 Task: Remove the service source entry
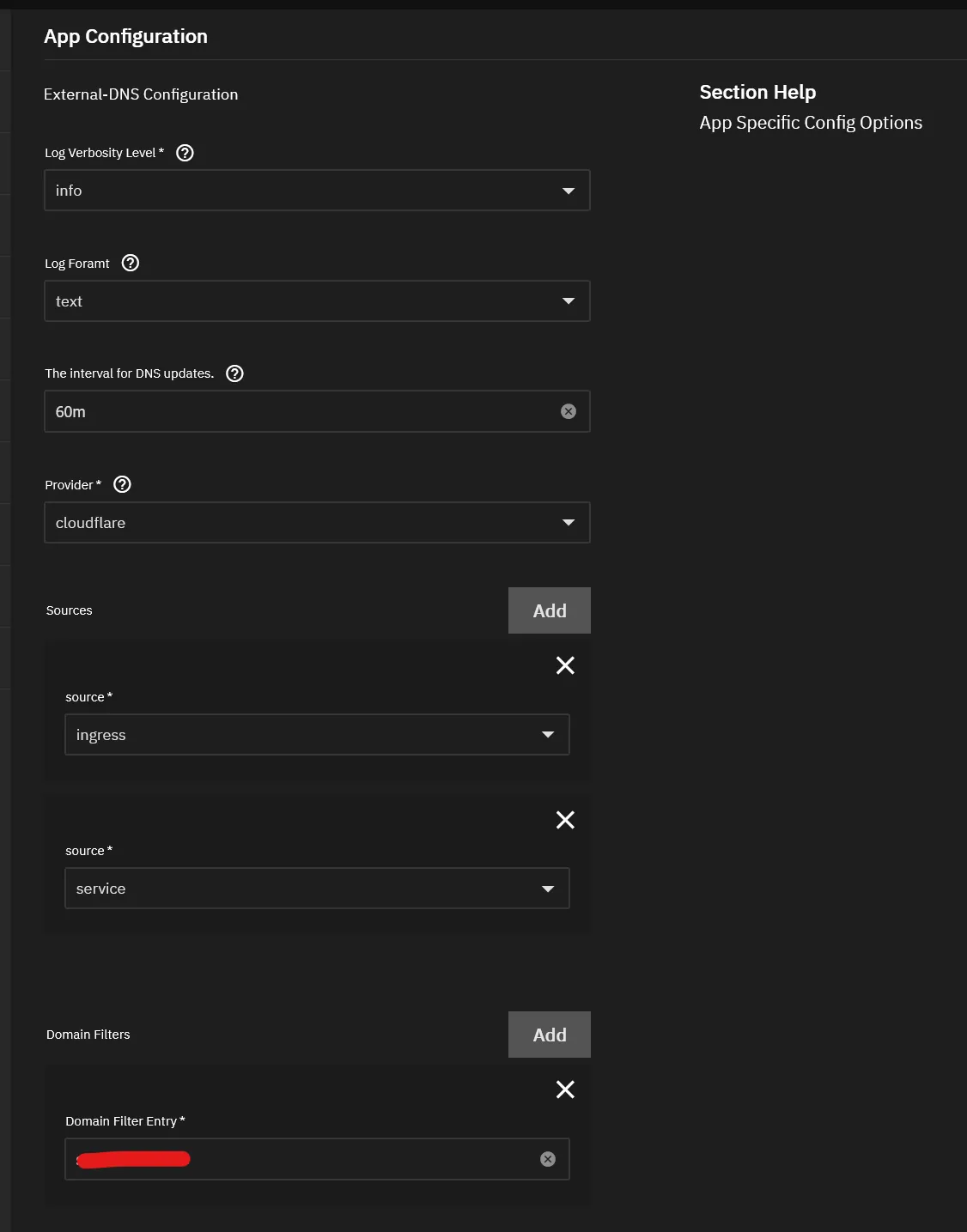(x=565, y=820)
